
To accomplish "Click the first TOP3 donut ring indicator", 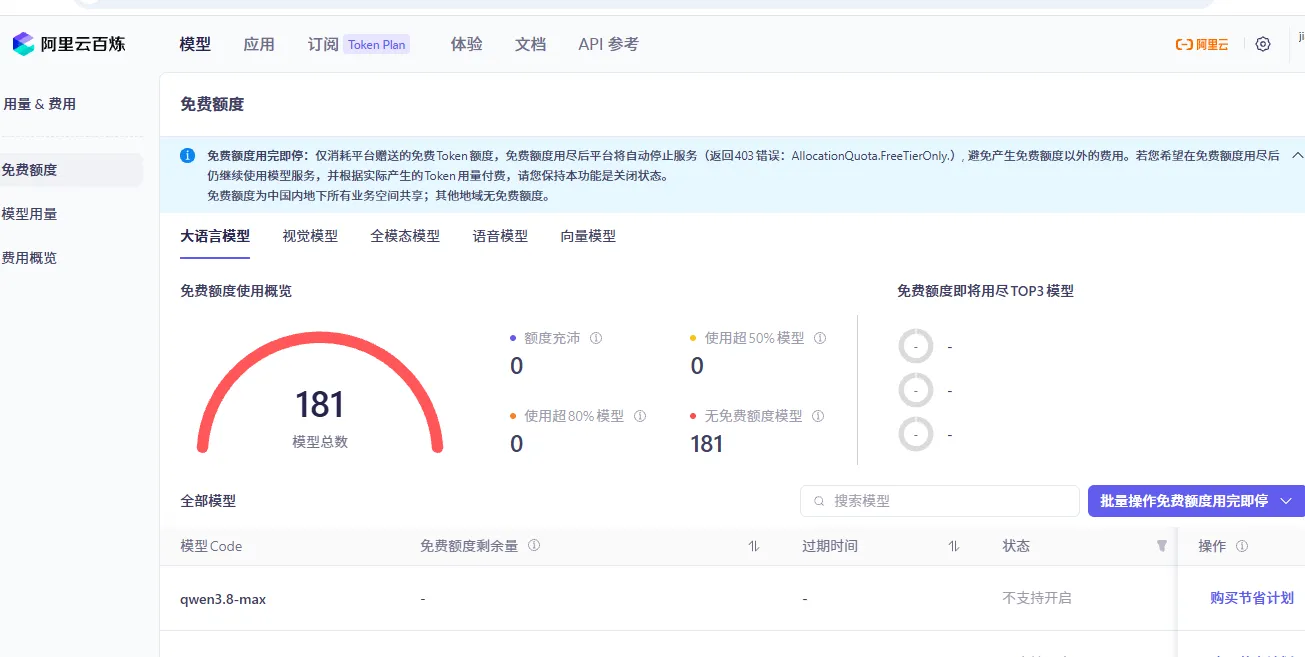I will click(916, 346).
